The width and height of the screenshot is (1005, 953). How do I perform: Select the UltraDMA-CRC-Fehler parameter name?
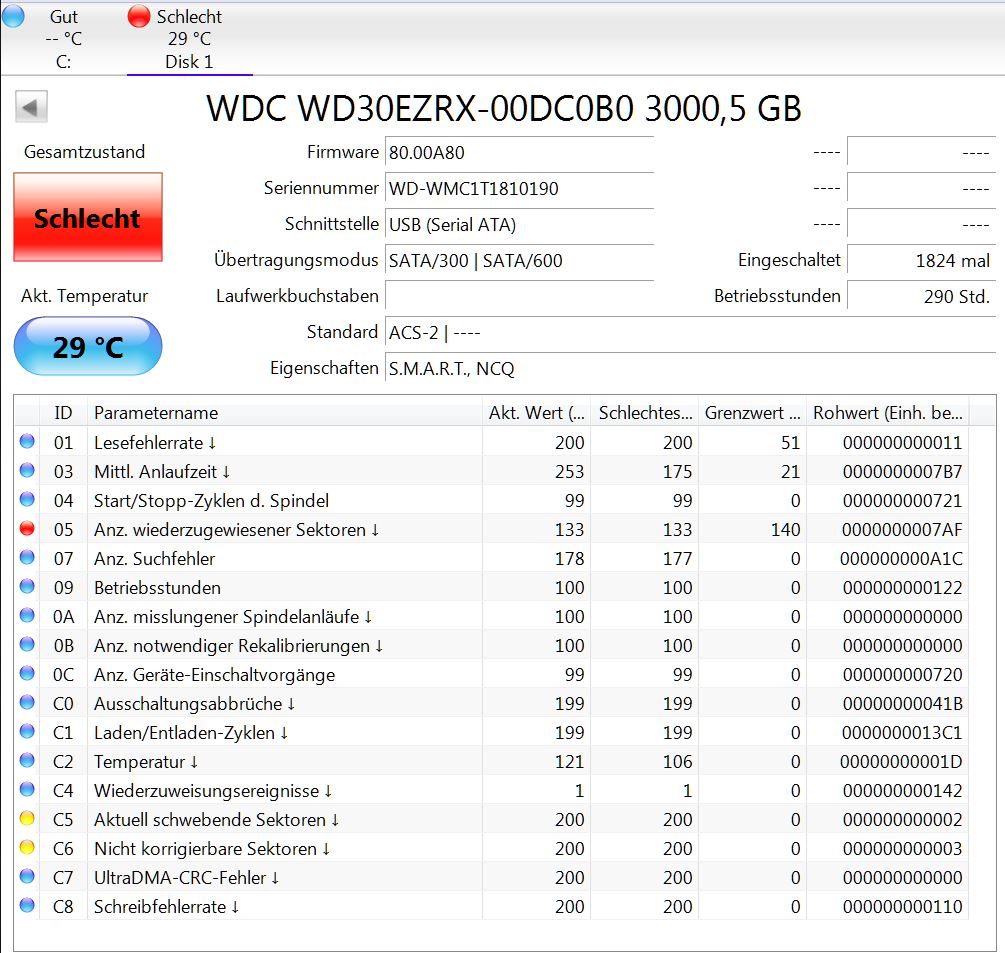click(186, 877)
